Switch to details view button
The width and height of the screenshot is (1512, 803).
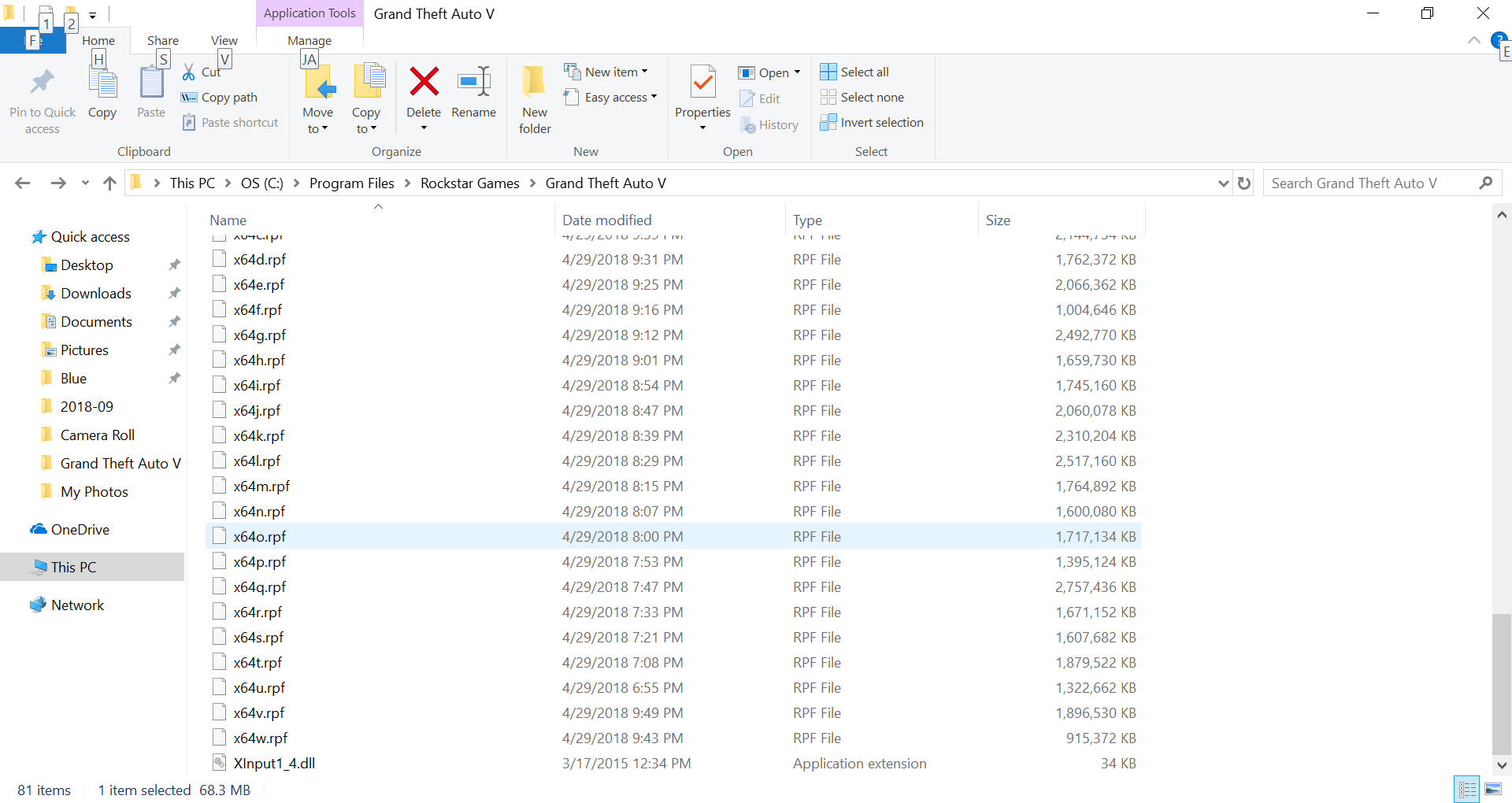tap(1467, 789)
